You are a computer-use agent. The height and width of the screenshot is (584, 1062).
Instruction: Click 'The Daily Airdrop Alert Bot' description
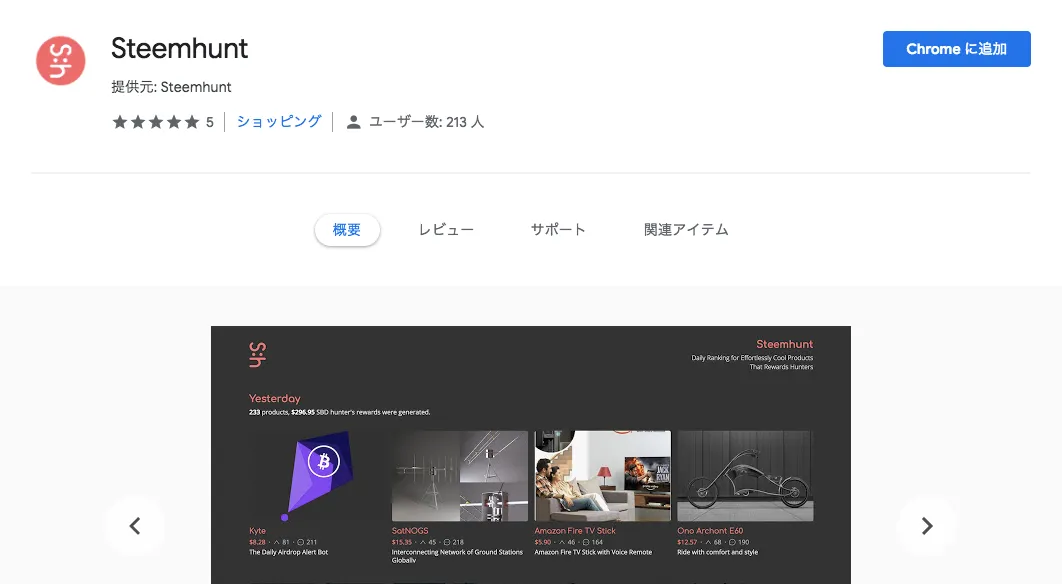(x=289, y=552)
